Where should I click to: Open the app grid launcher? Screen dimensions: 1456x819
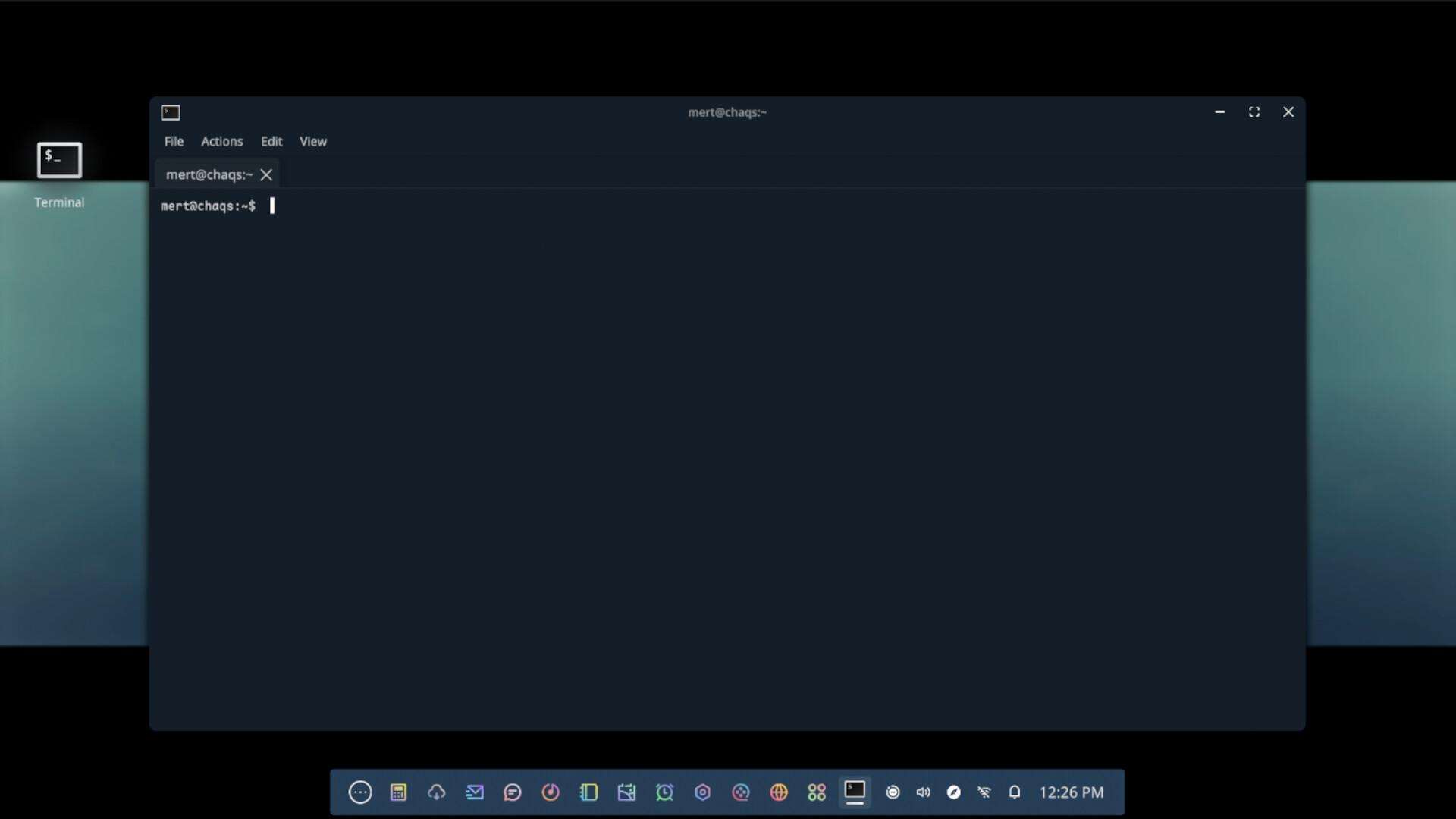[817, 792]
